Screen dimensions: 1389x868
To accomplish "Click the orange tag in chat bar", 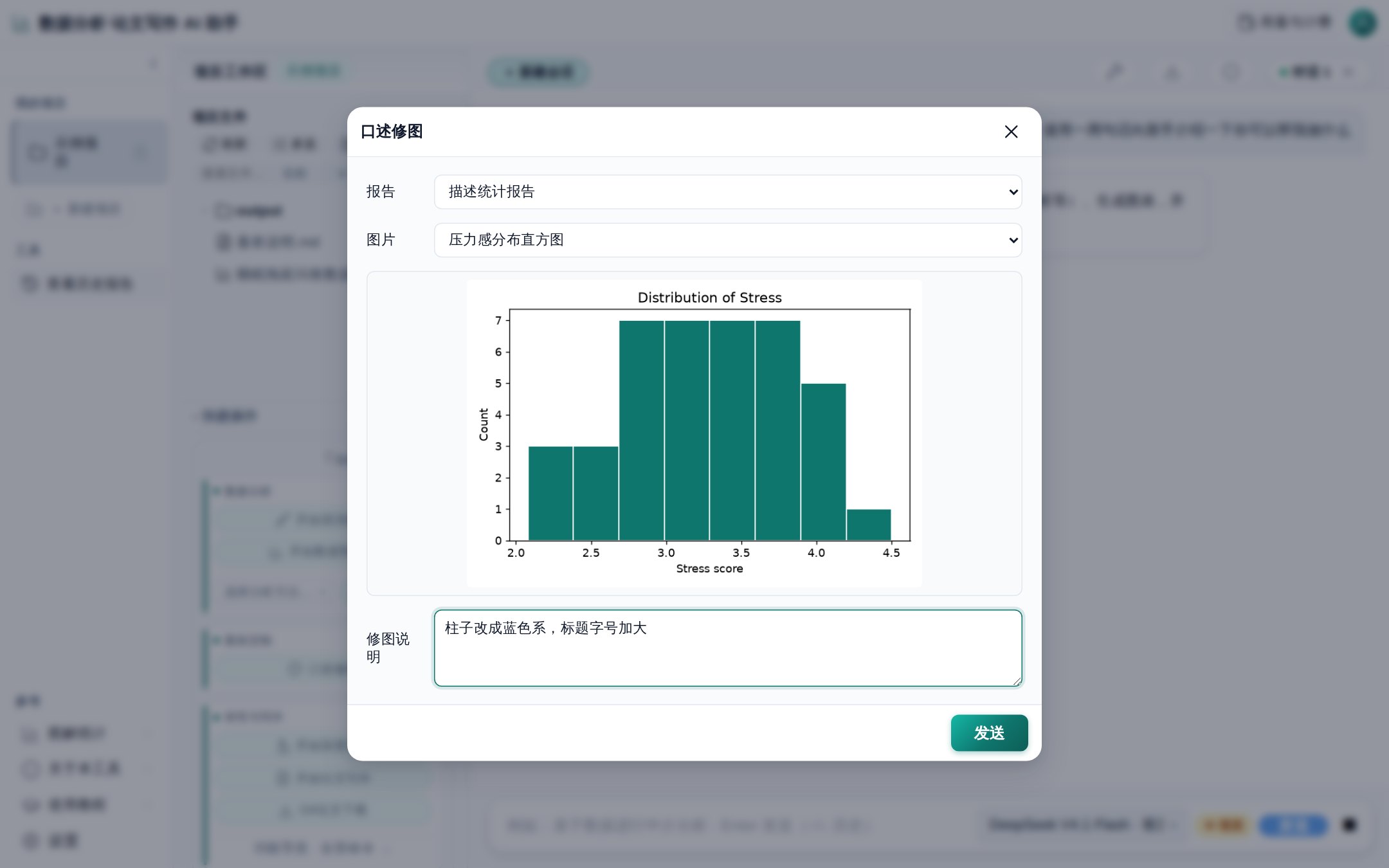I will (1223, 825).
